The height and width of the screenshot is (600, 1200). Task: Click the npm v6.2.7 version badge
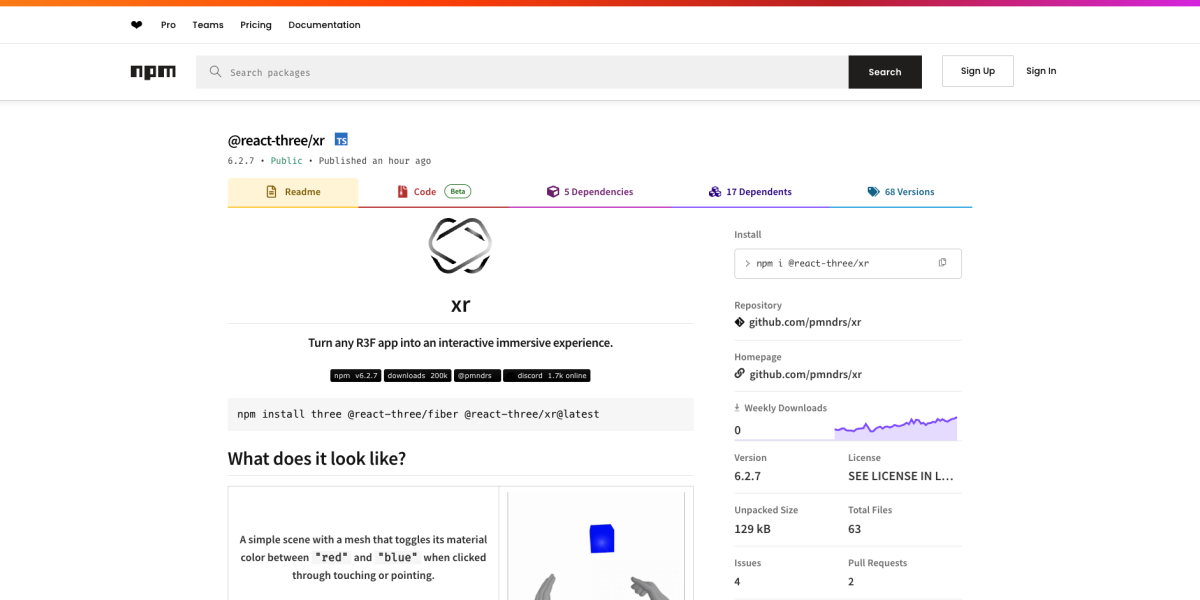point(356,376)
